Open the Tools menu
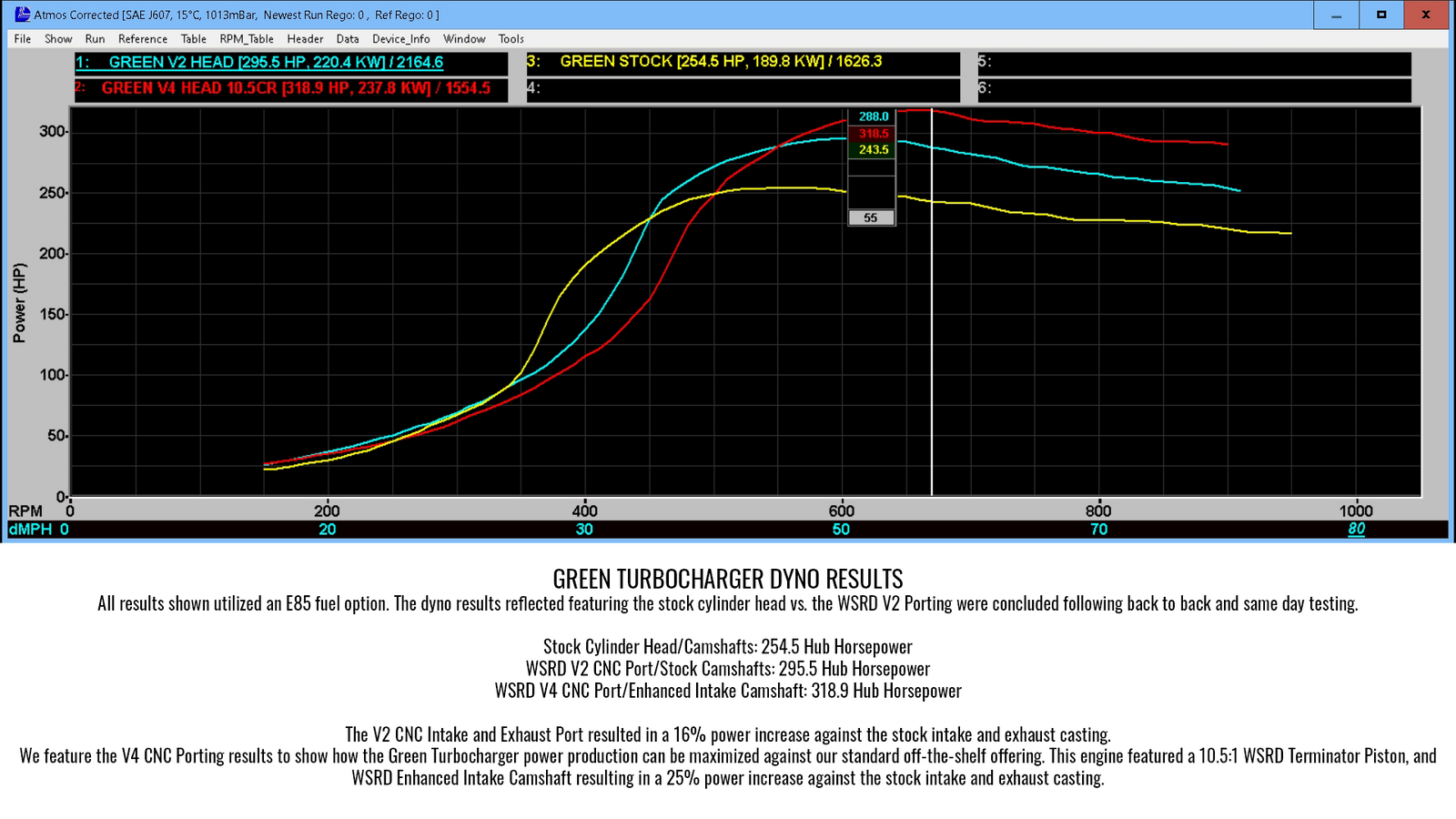 (511, 38)
